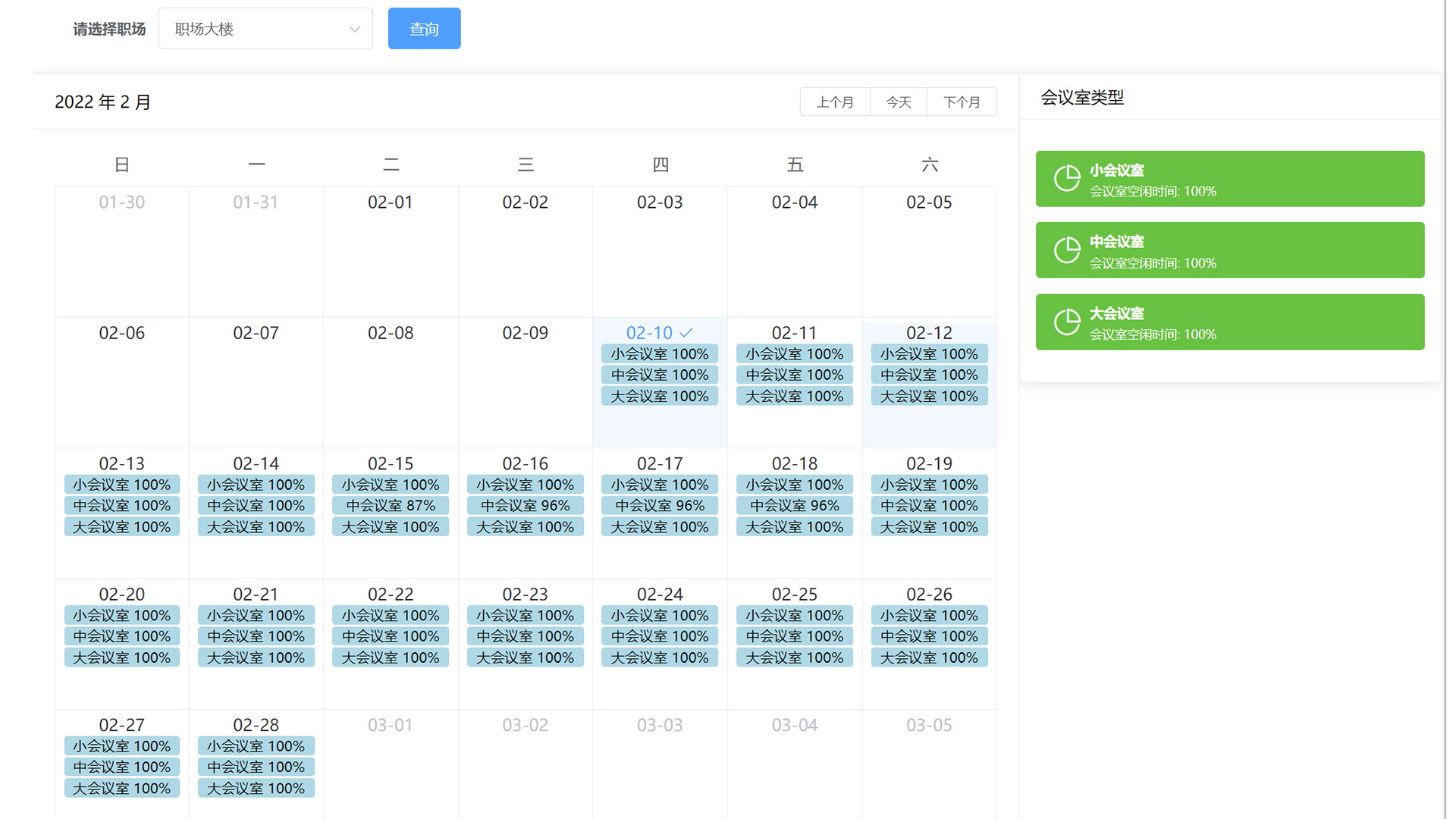
Task: Click the green 大会议室 type card
Action: 1228,322
